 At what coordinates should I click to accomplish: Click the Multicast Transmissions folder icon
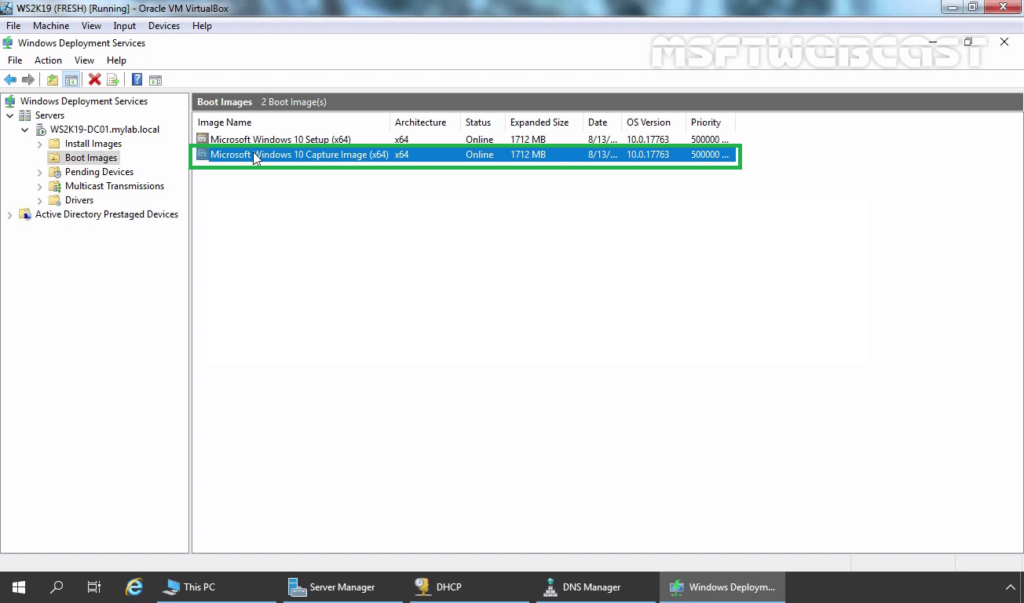[55, 186]
